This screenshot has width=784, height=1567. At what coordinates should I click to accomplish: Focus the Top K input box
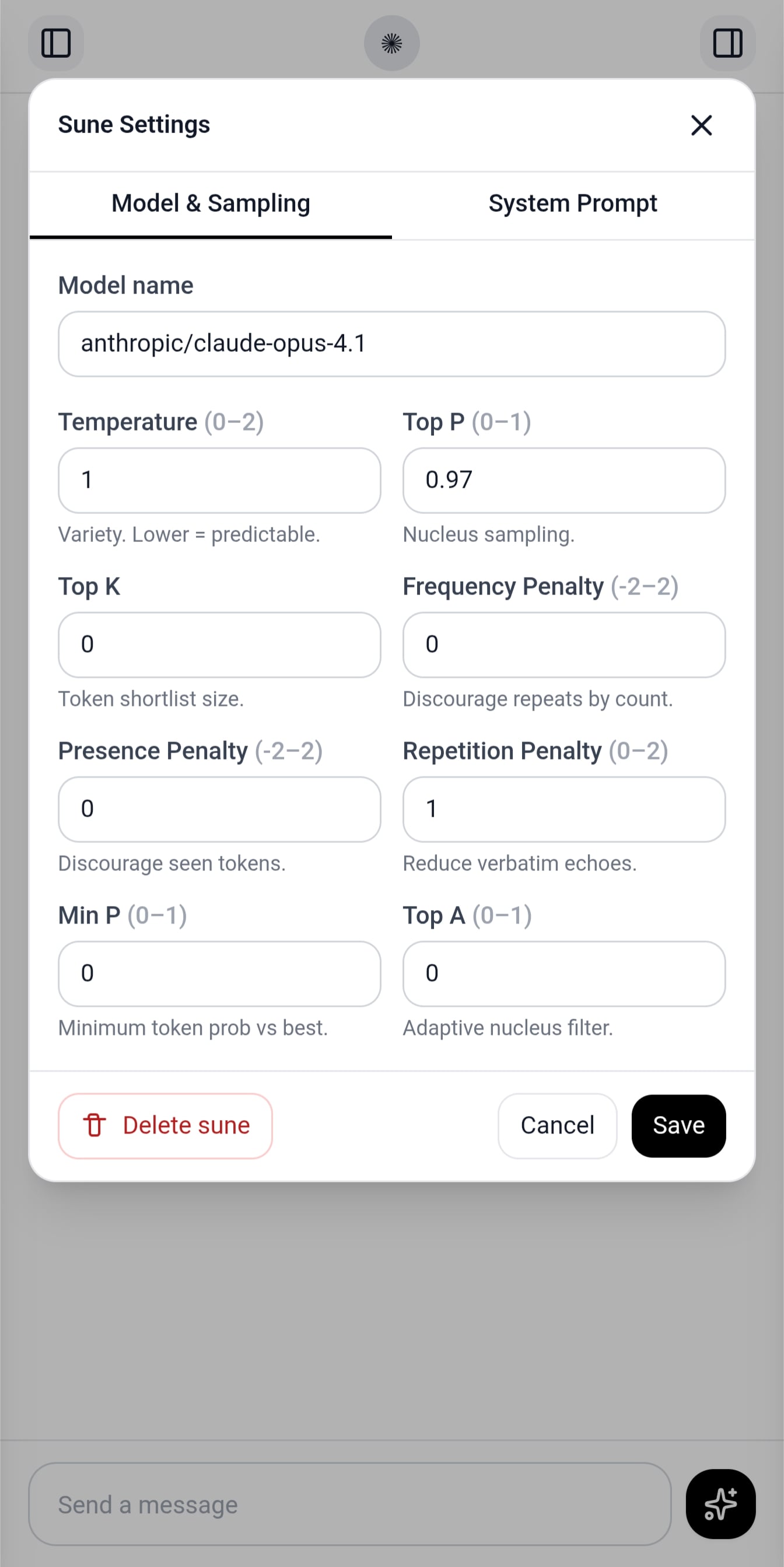click(x=219, y=644)
